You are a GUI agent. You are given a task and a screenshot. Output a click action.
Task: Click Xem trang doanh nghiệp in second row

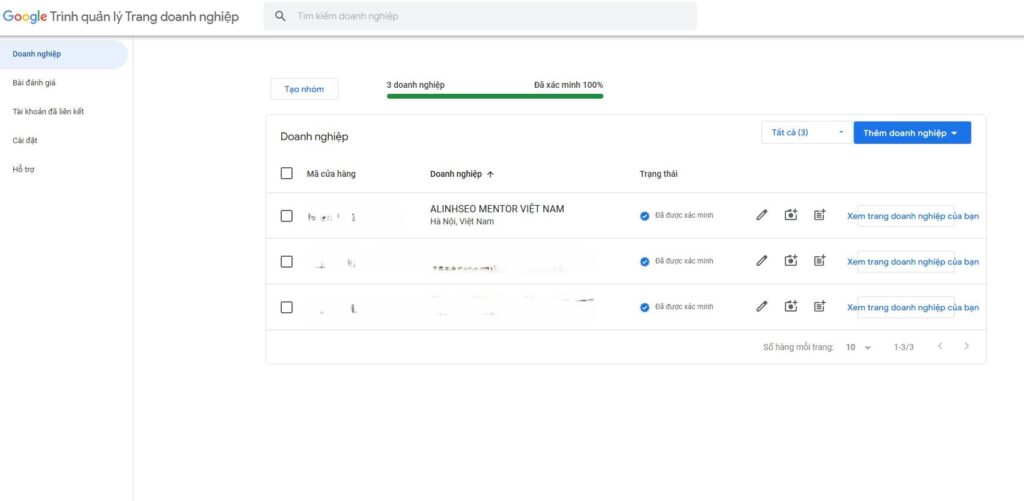coord(912,261)
